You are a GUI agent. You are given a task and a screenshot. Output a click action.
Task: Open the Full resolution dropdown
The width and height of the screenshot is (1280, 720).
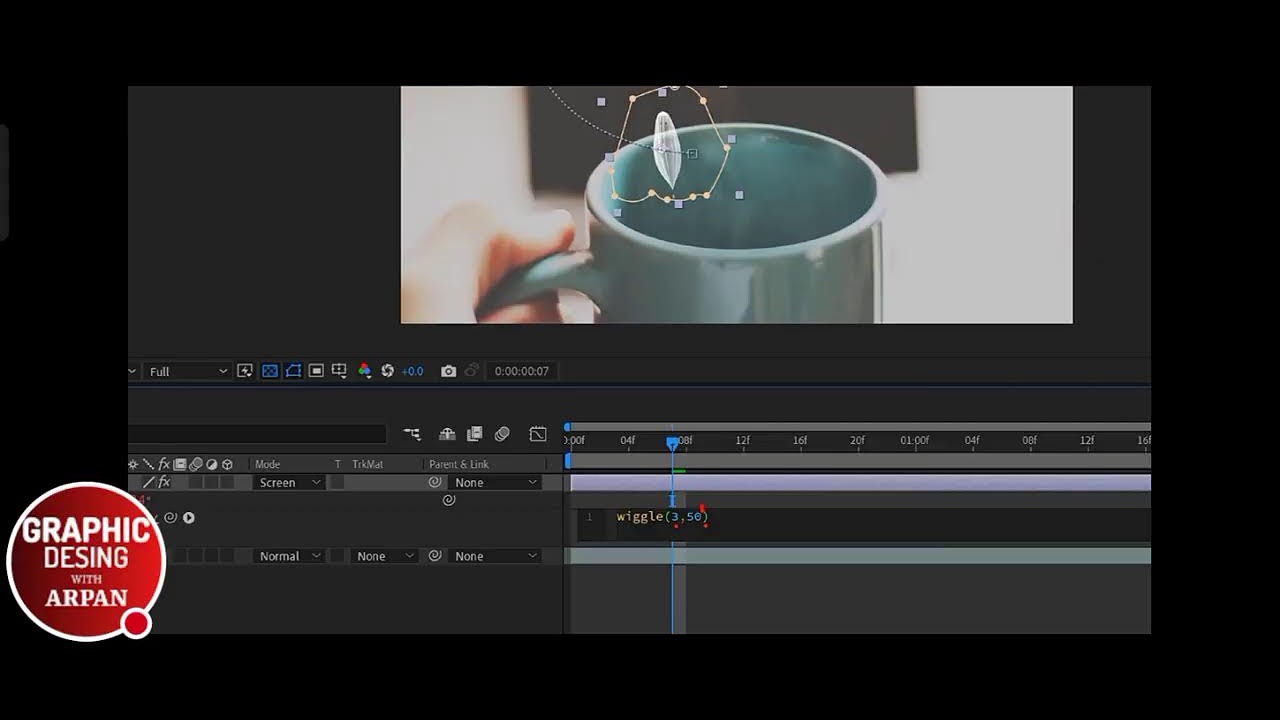point(188,371)
